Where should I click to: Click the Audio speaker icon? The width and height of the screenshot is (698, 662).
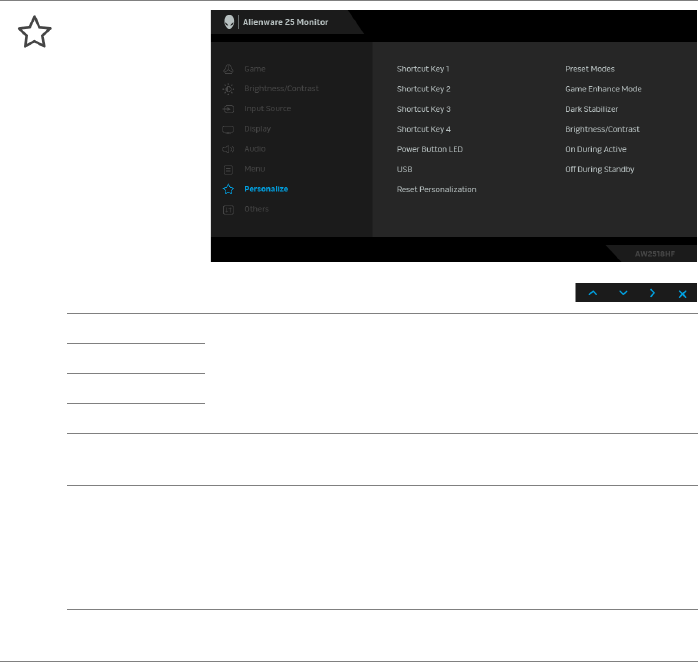pos(228,149)
